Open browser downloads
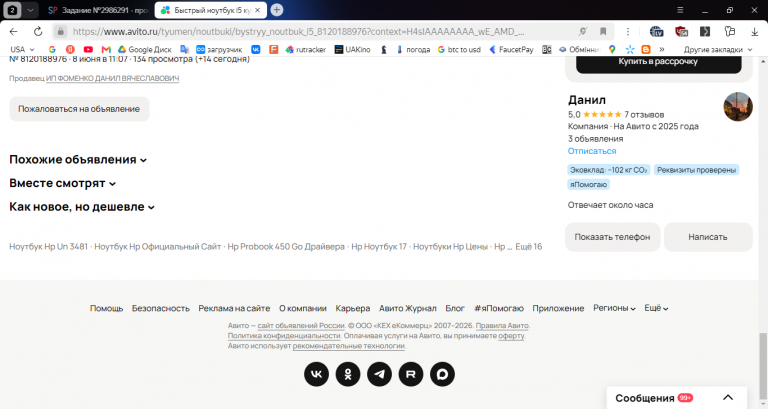The width and height of the screenshot is (768, 409). coord(754,31)
